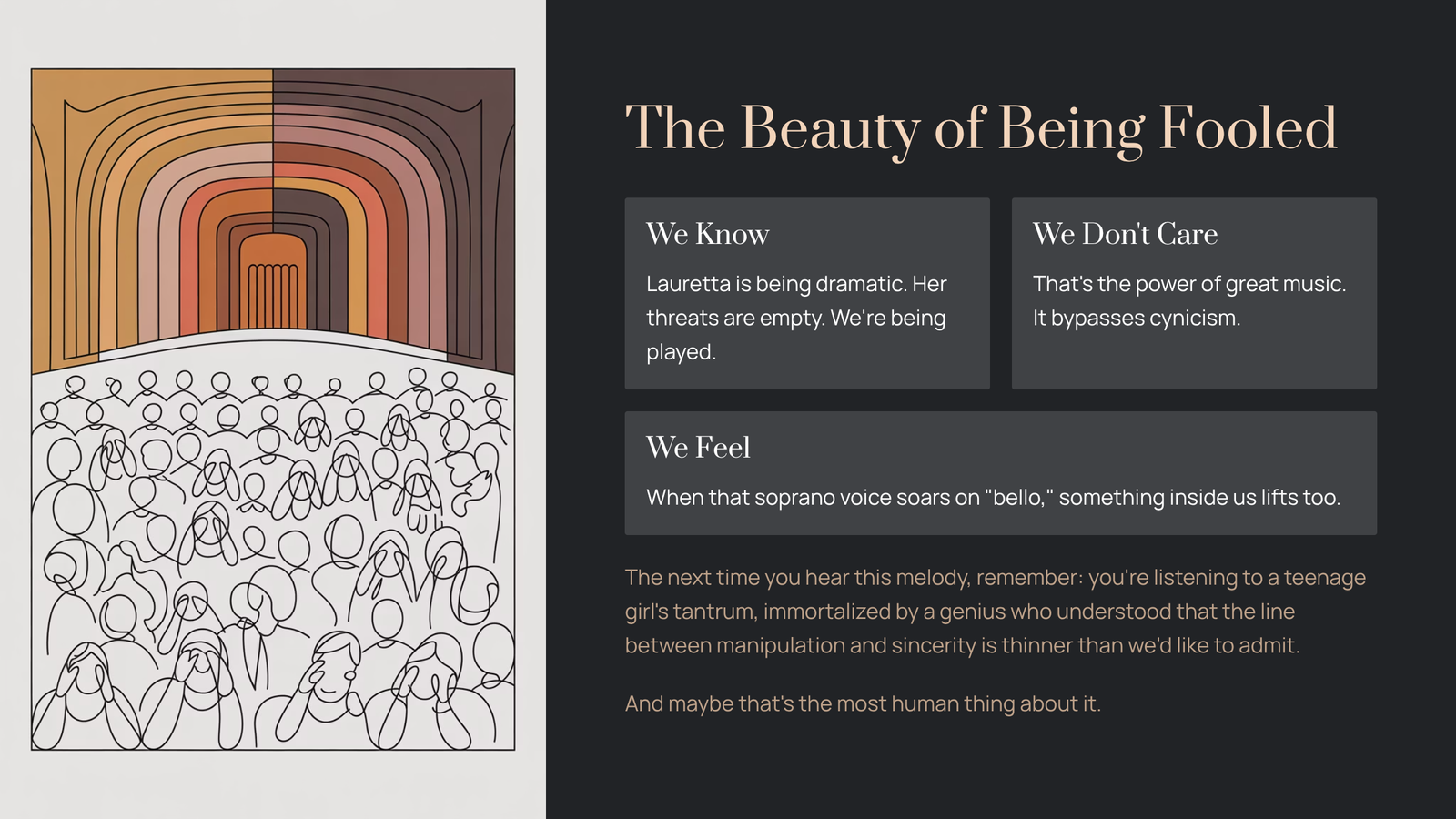Click 'And maybe that's the most human thing' line

(x=863, y=703)
